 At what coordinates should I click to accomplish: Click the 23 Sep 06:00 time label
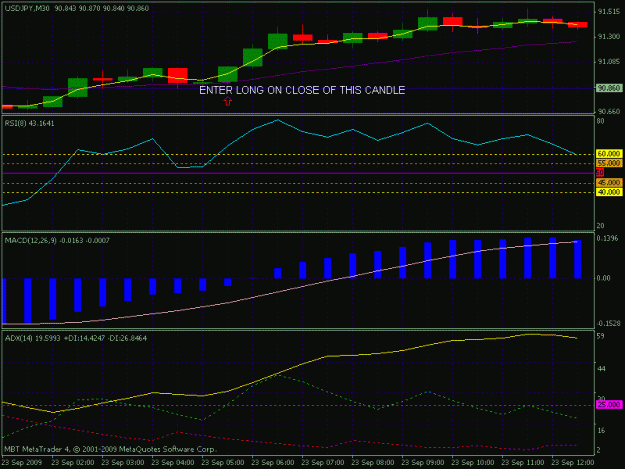coord(273,463)
